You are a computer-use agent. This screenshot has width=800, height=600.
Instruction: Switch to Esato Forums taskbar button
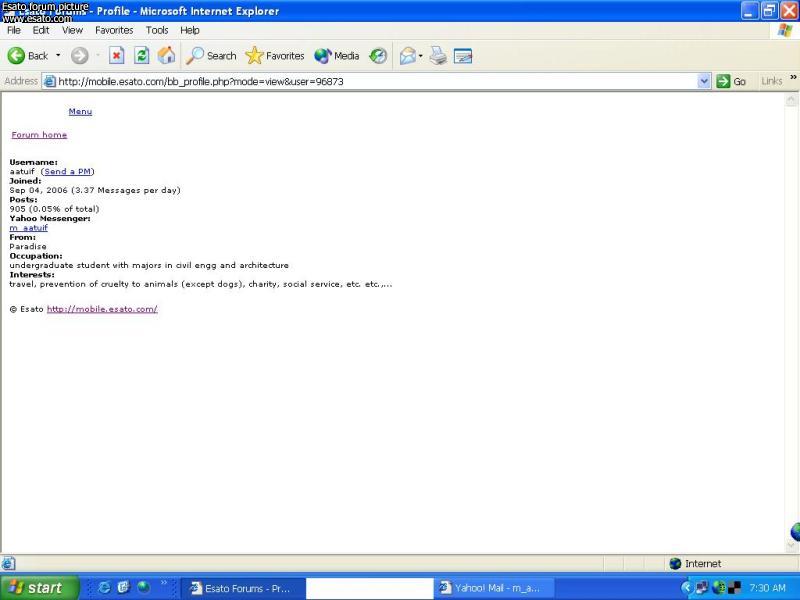pos(243,588)
